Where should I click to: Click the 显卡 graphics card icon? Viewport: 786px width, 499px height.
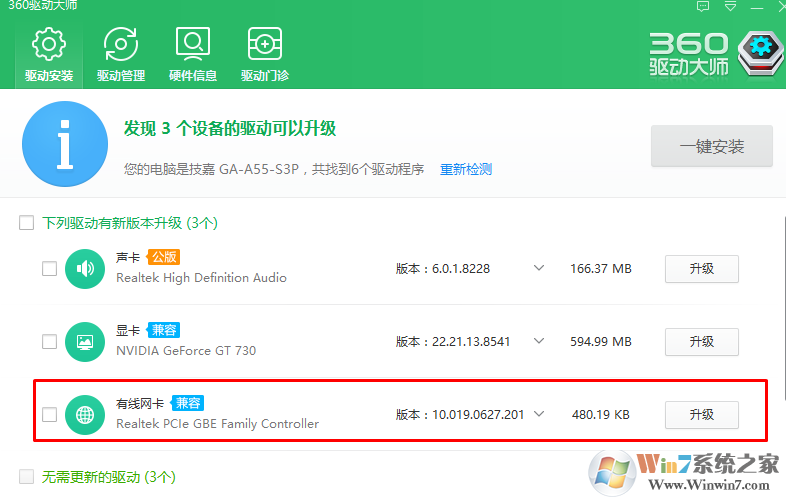(x=85, y=342)
